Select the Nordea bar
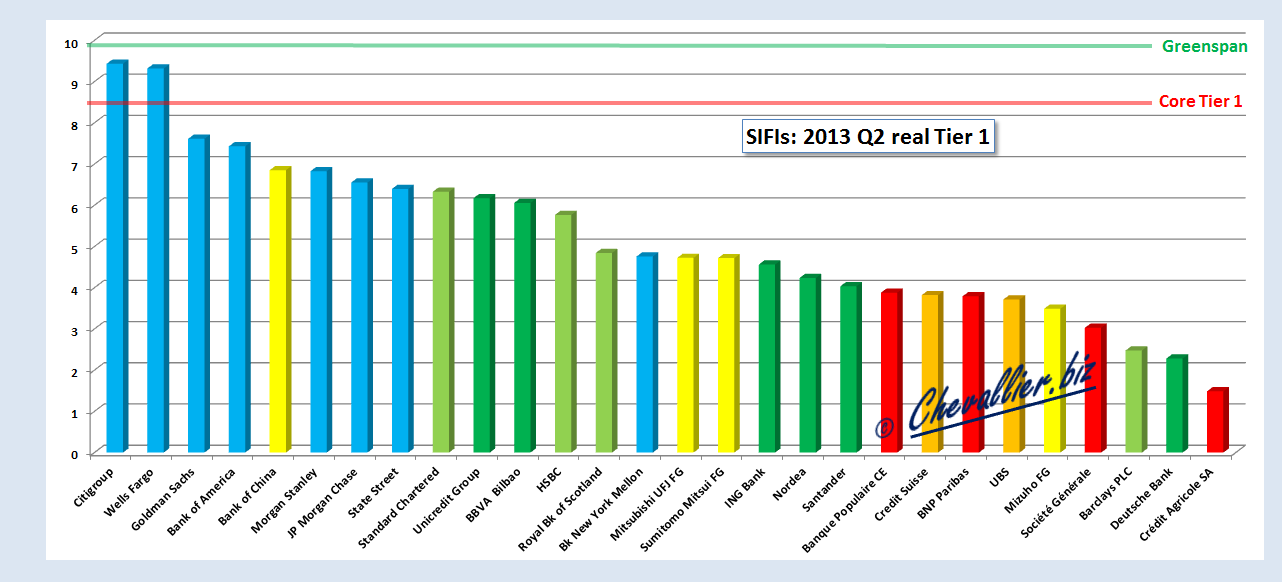 (810, 365)
